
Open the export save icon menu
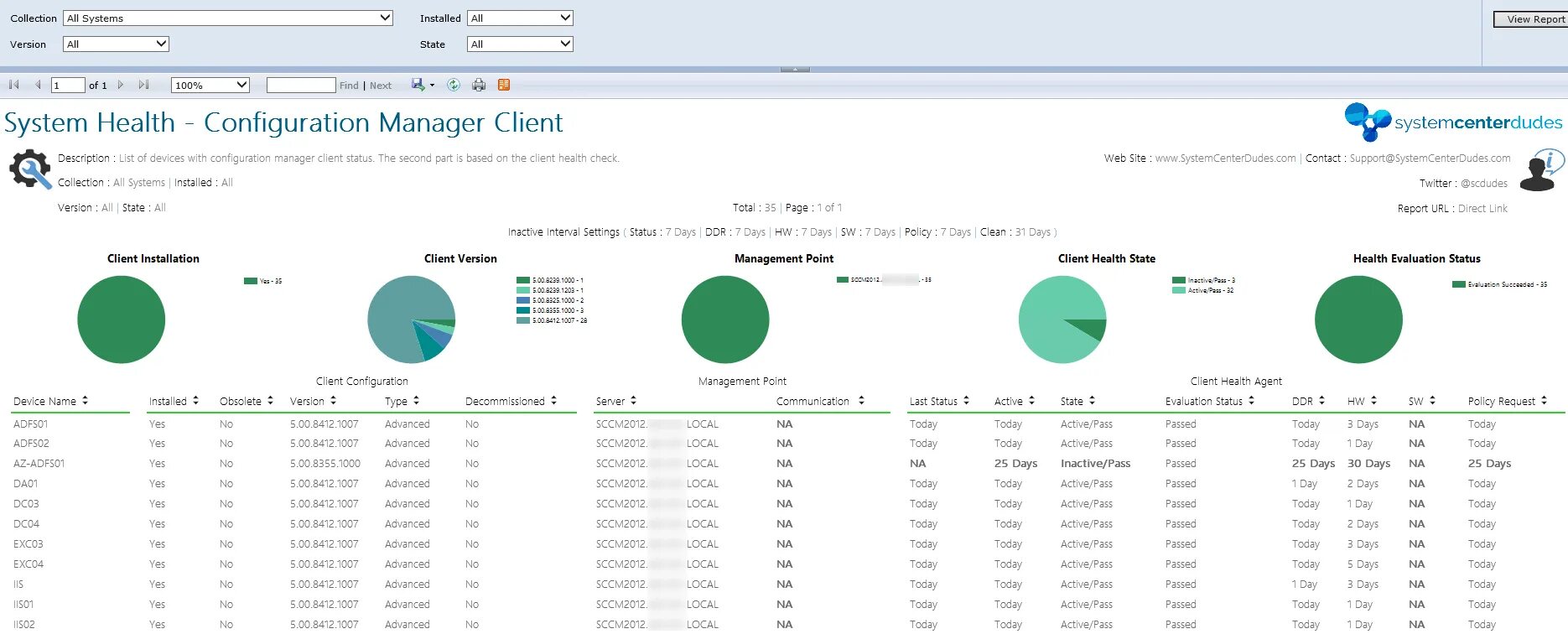point(423,85)
